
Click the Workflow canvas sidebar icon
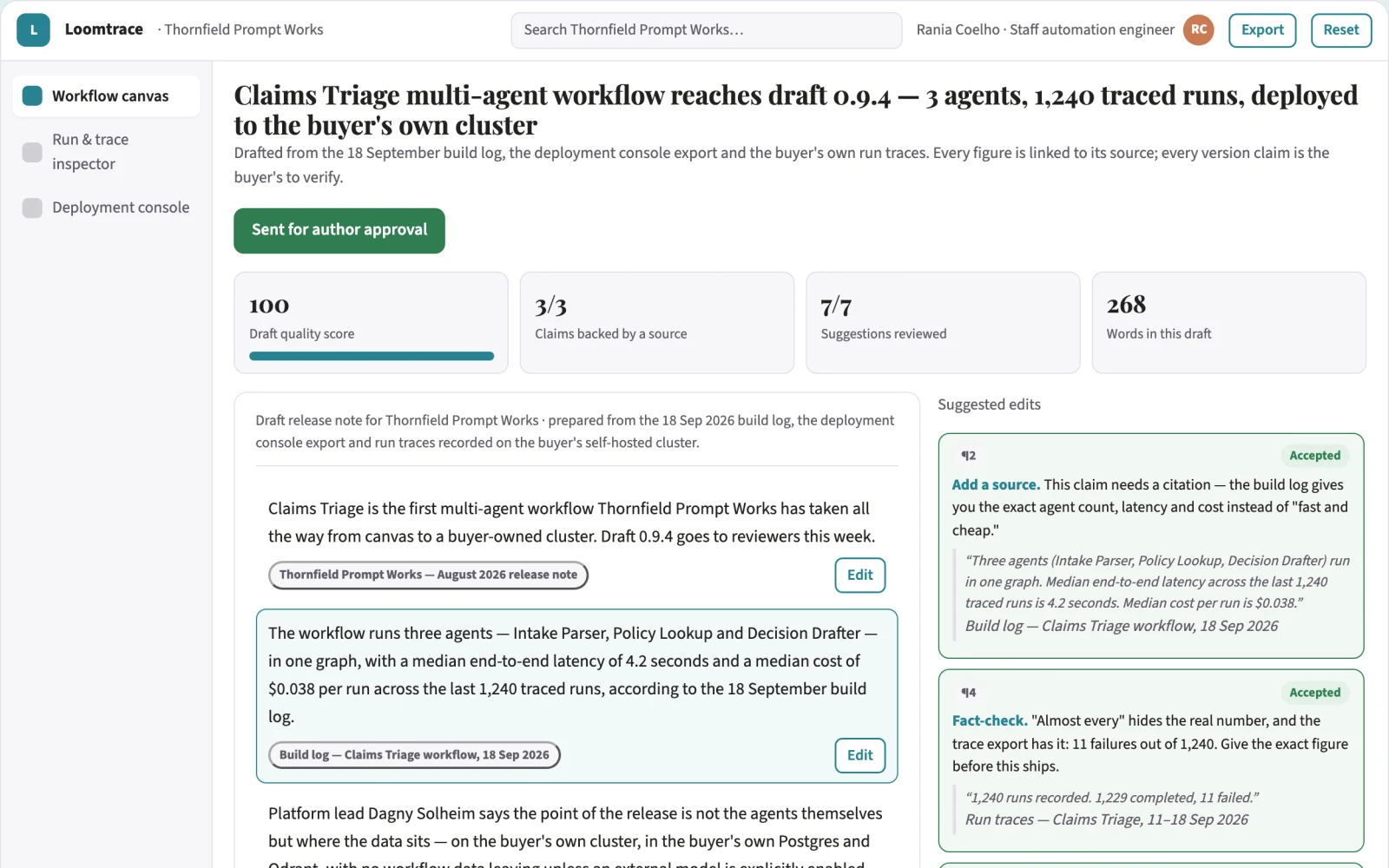click(x=32, y=95)
